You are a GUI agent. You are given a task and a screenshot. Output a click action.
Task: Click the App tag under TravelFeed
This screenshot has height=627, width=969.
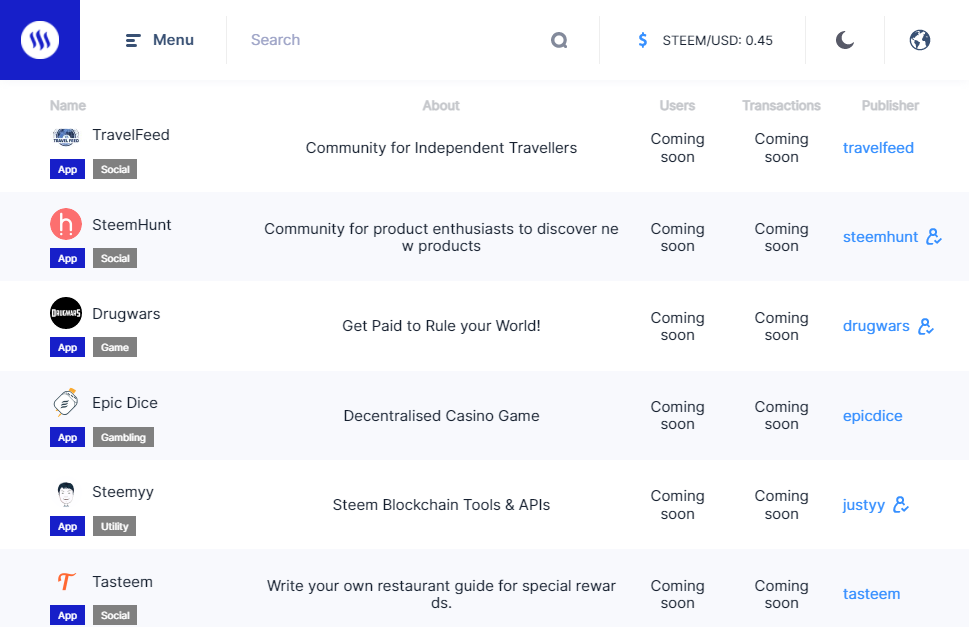coord(67,169)
